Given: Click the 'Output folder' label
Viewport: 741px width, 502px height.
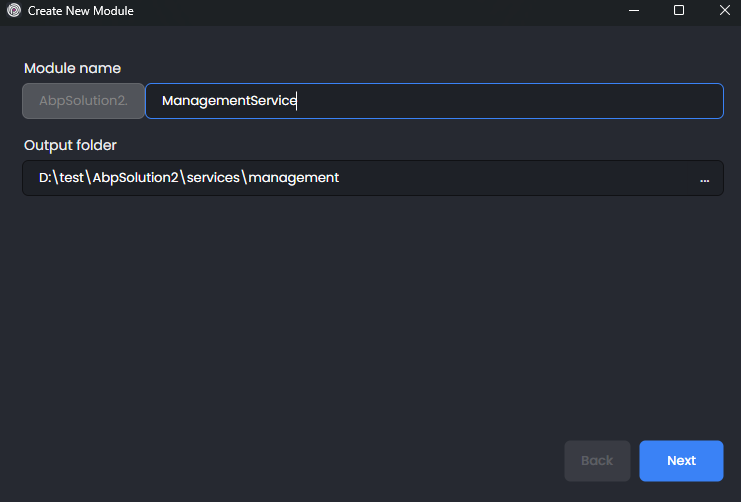Looking at the screenshot, I should pyautogui.click(x=70, y=145).
